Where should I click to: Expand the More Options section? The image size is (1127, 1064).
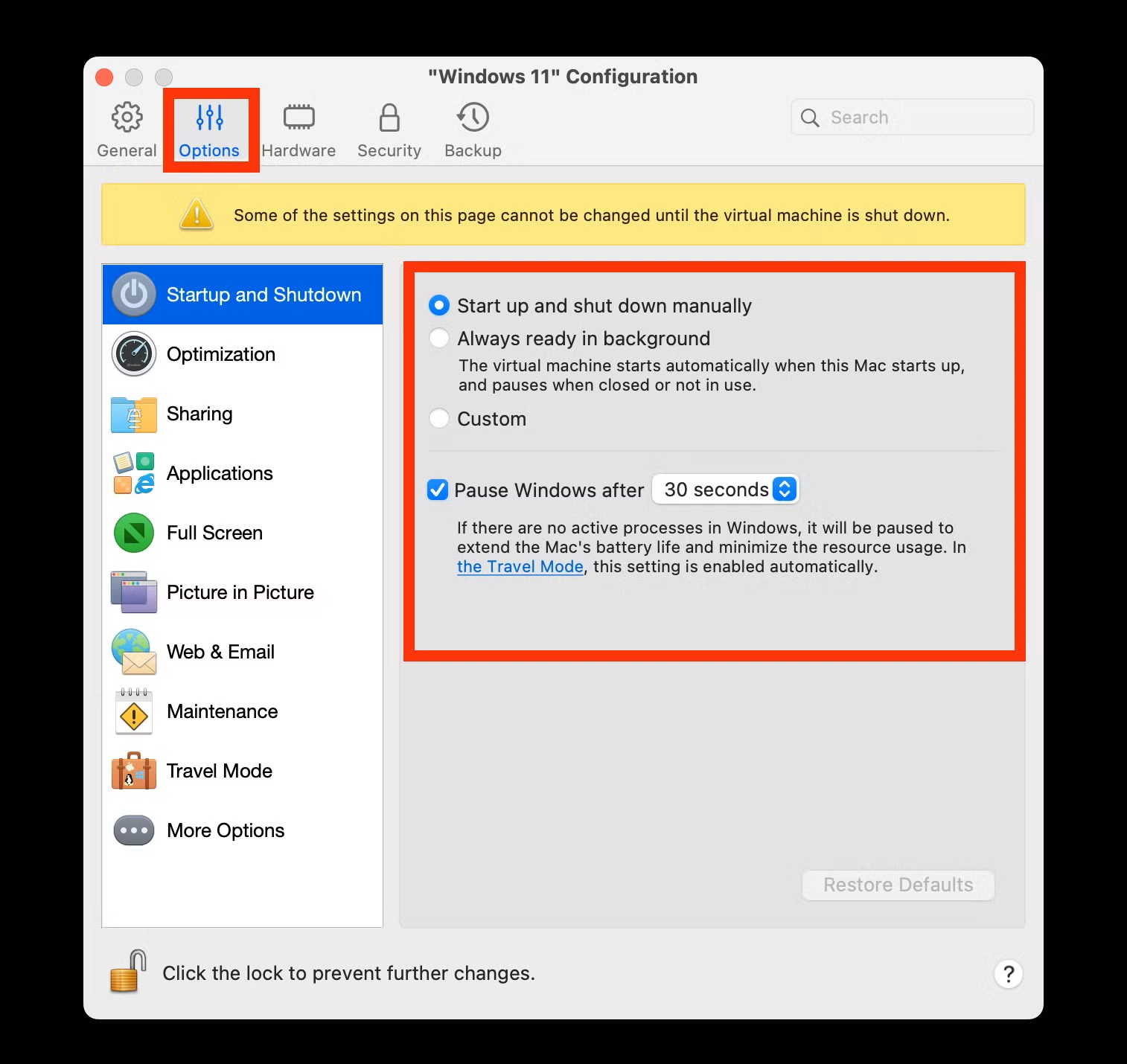tap(225, 830)
